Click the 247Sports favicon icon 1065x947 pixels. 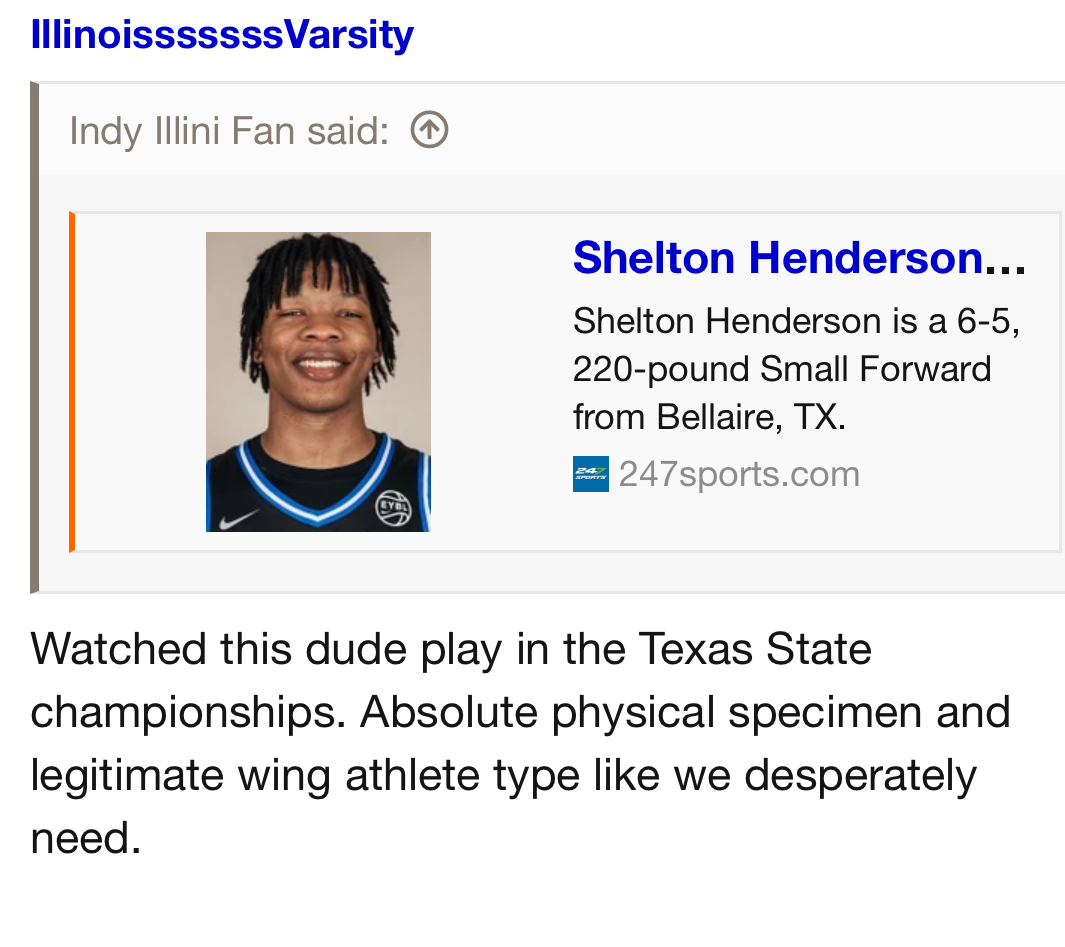point(590,474)
